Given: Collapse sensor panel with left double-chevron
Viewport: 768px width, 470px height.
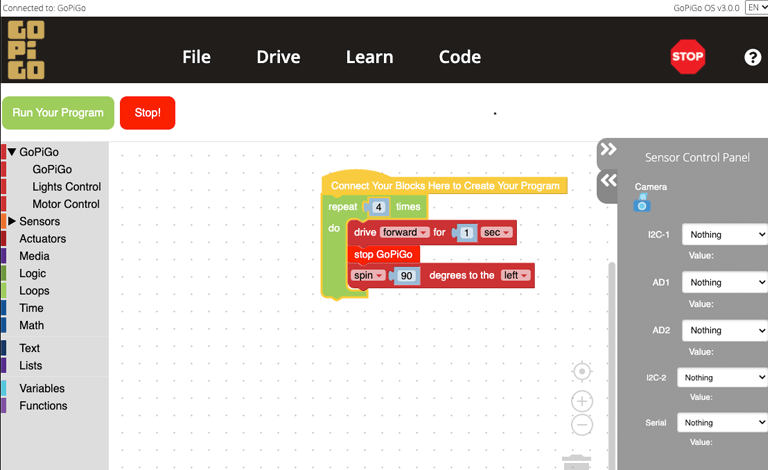Looking at the screenshot, I should [x=608, y=180].
